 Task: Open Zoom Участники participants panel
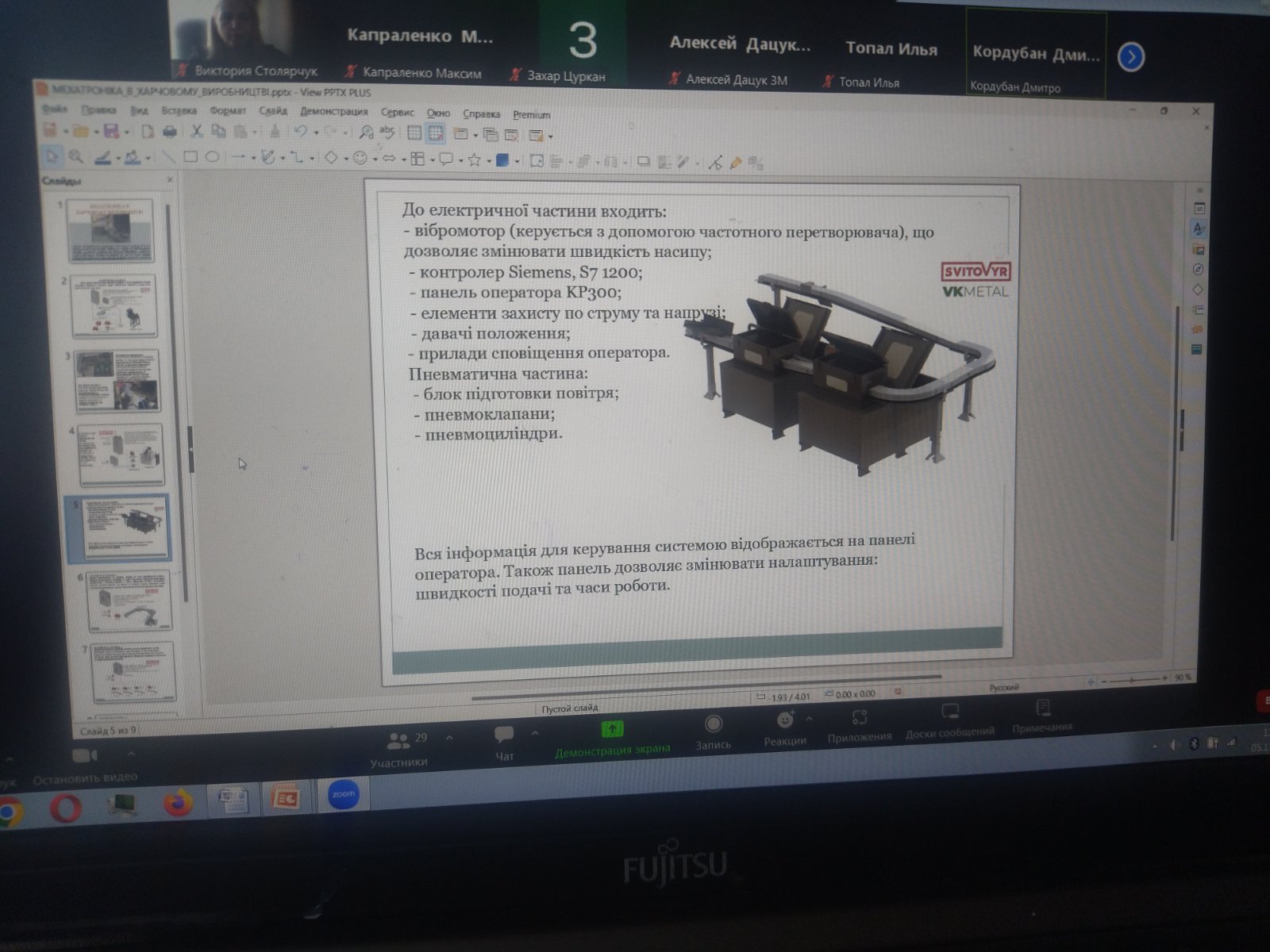[x=398, y=750]
